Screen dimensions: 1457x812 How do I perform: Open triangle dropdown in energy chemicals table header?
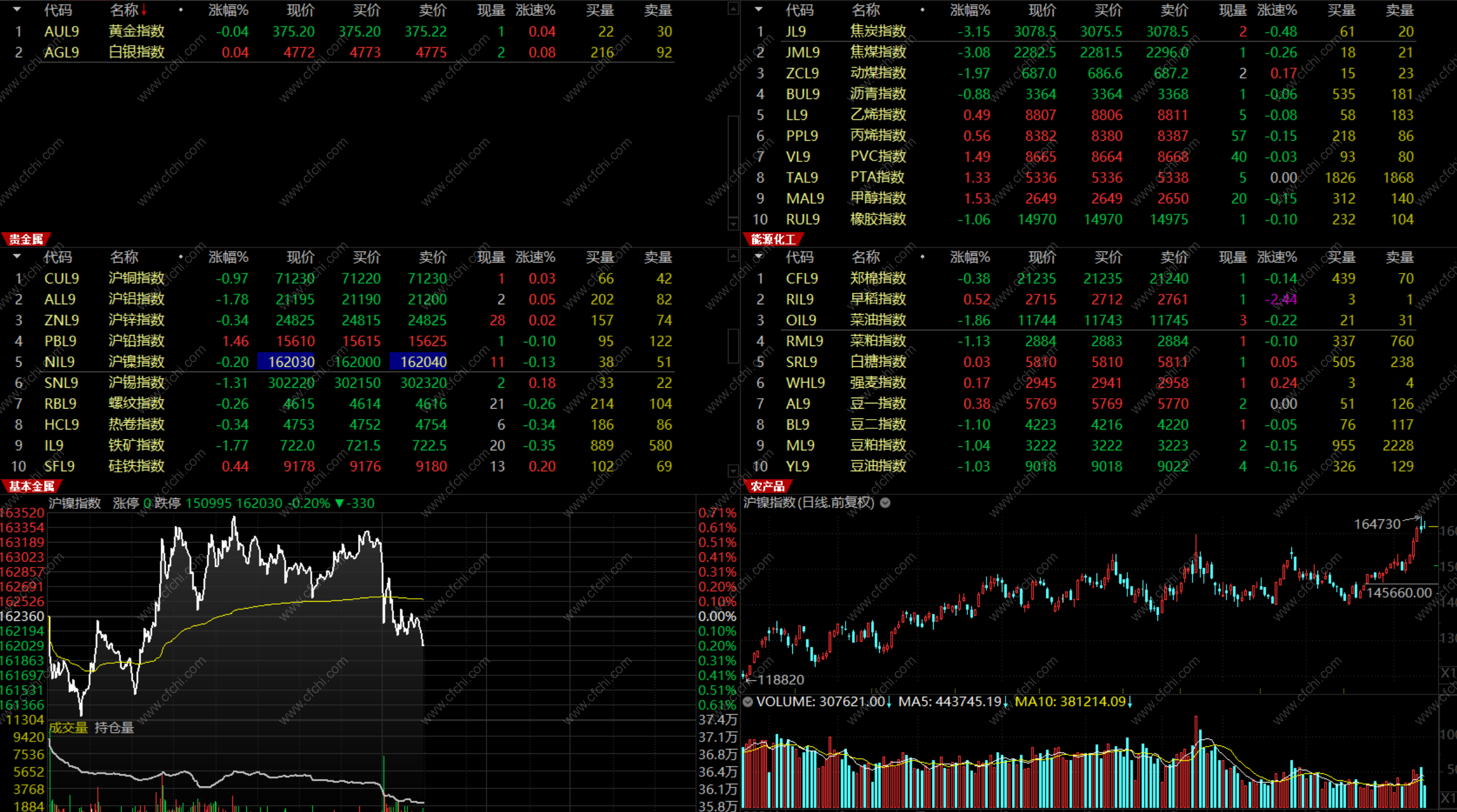(x=758, y=10)
